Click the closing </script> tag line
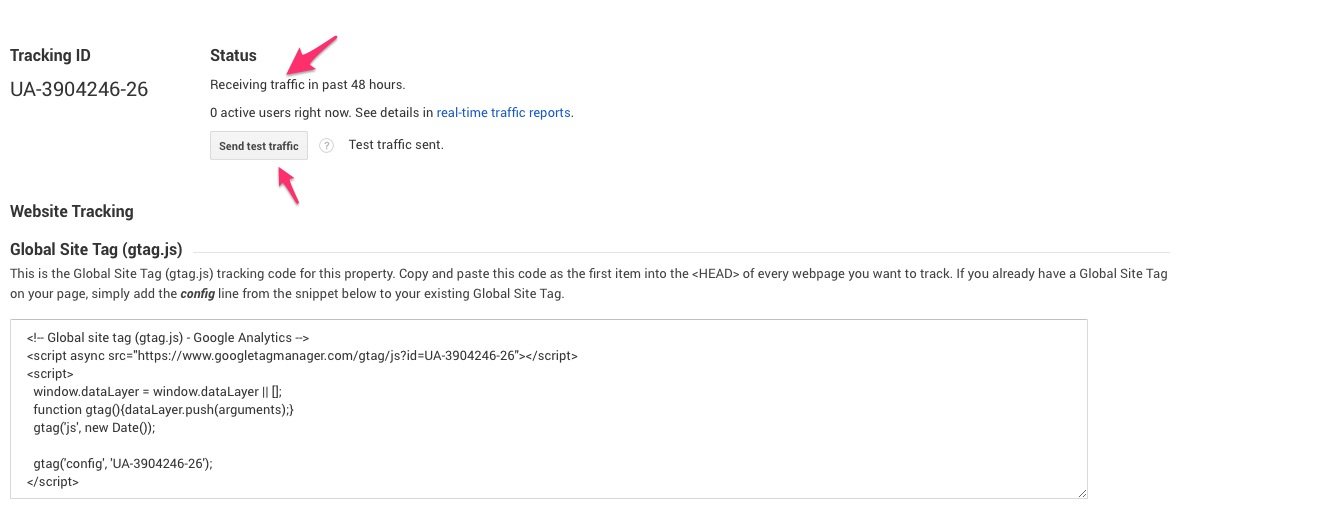Image resolution: width=1333 pixels, height=506 pixels. click(x=53, y=482)
